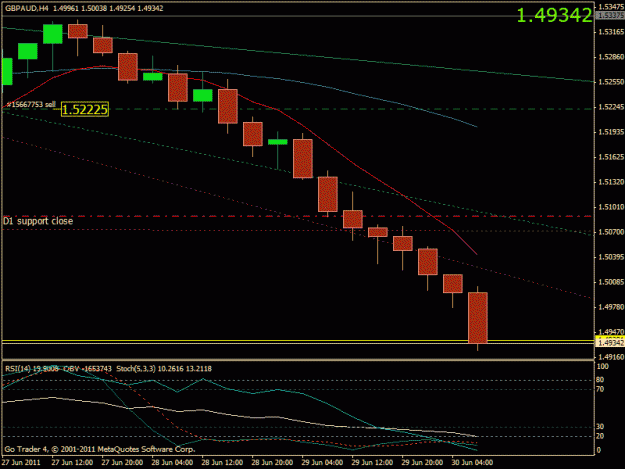
Task: Click the 27 Jun 12:00 time label
Action: coord(72,463)
